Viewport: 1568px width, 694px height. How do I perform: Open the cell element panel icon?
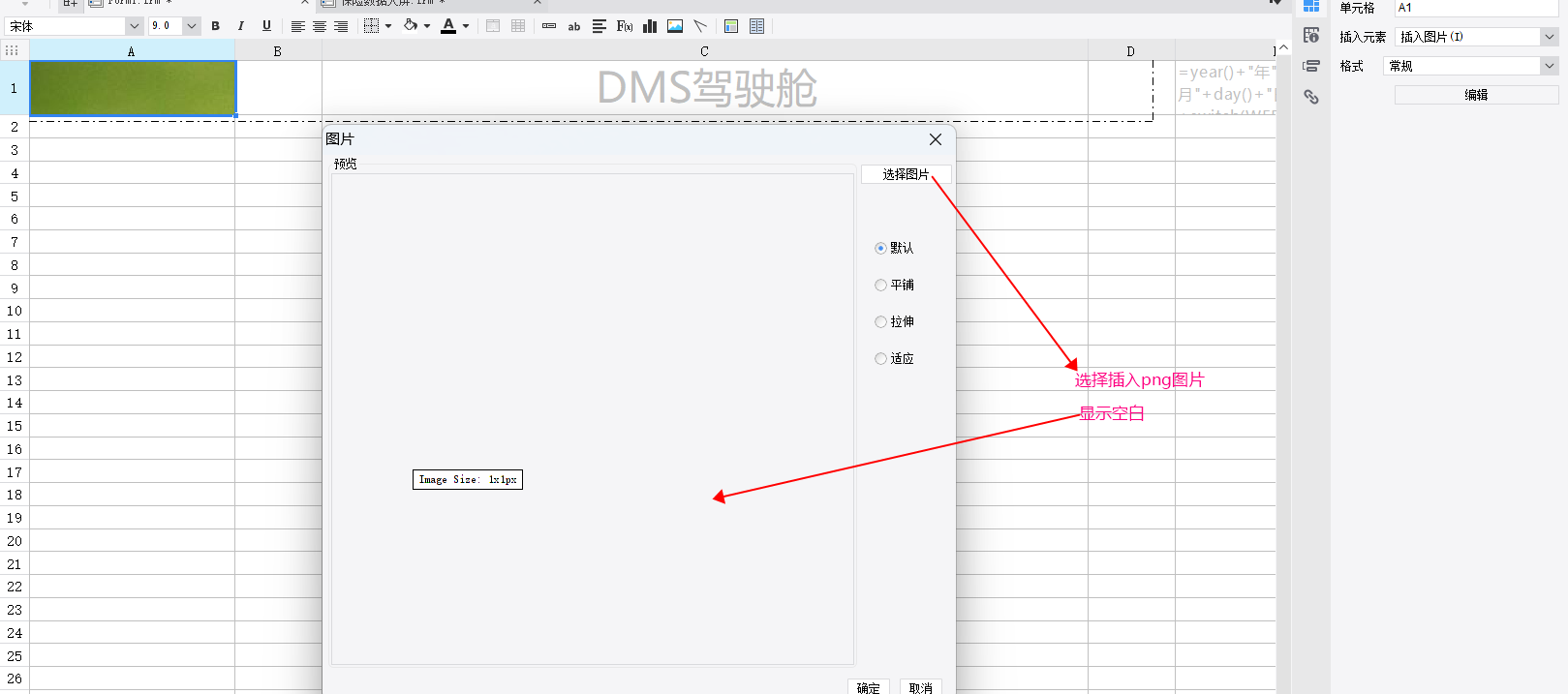[1311, 6]
